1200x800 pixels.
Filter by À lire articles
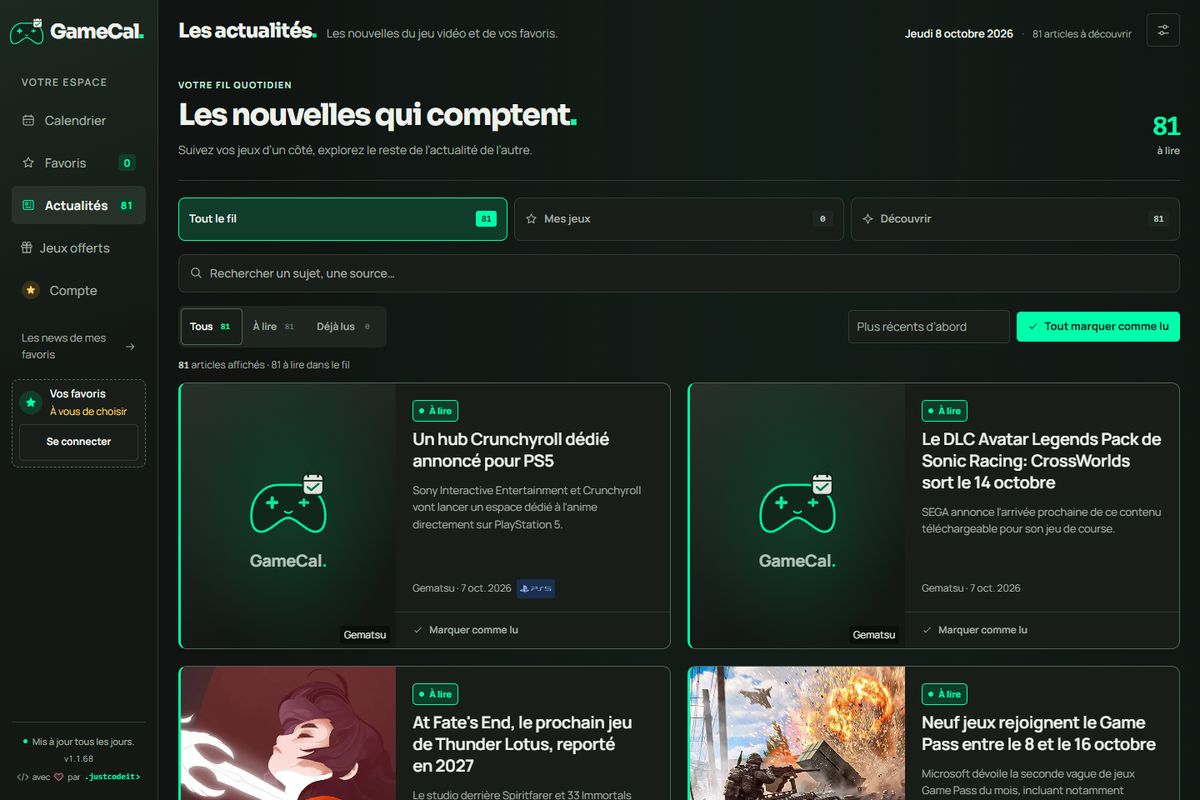[x=274, y=327]
